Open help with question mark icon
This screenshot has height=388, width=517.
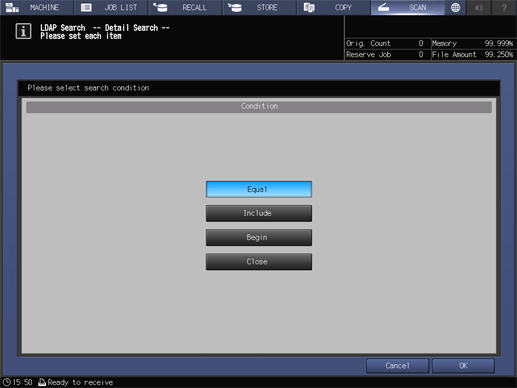point(504,7)
